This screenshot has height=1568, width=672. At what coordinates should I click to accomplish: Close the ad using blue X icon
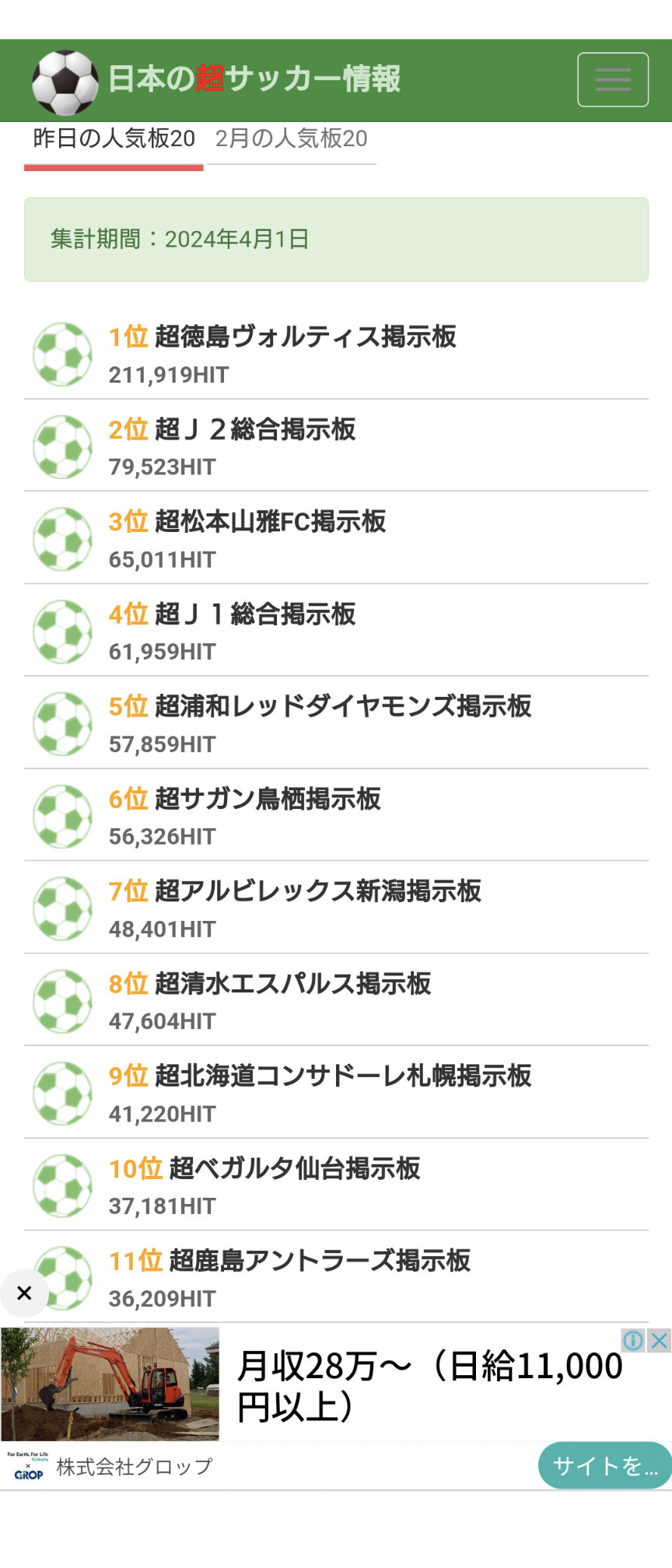click(660, 1340)
